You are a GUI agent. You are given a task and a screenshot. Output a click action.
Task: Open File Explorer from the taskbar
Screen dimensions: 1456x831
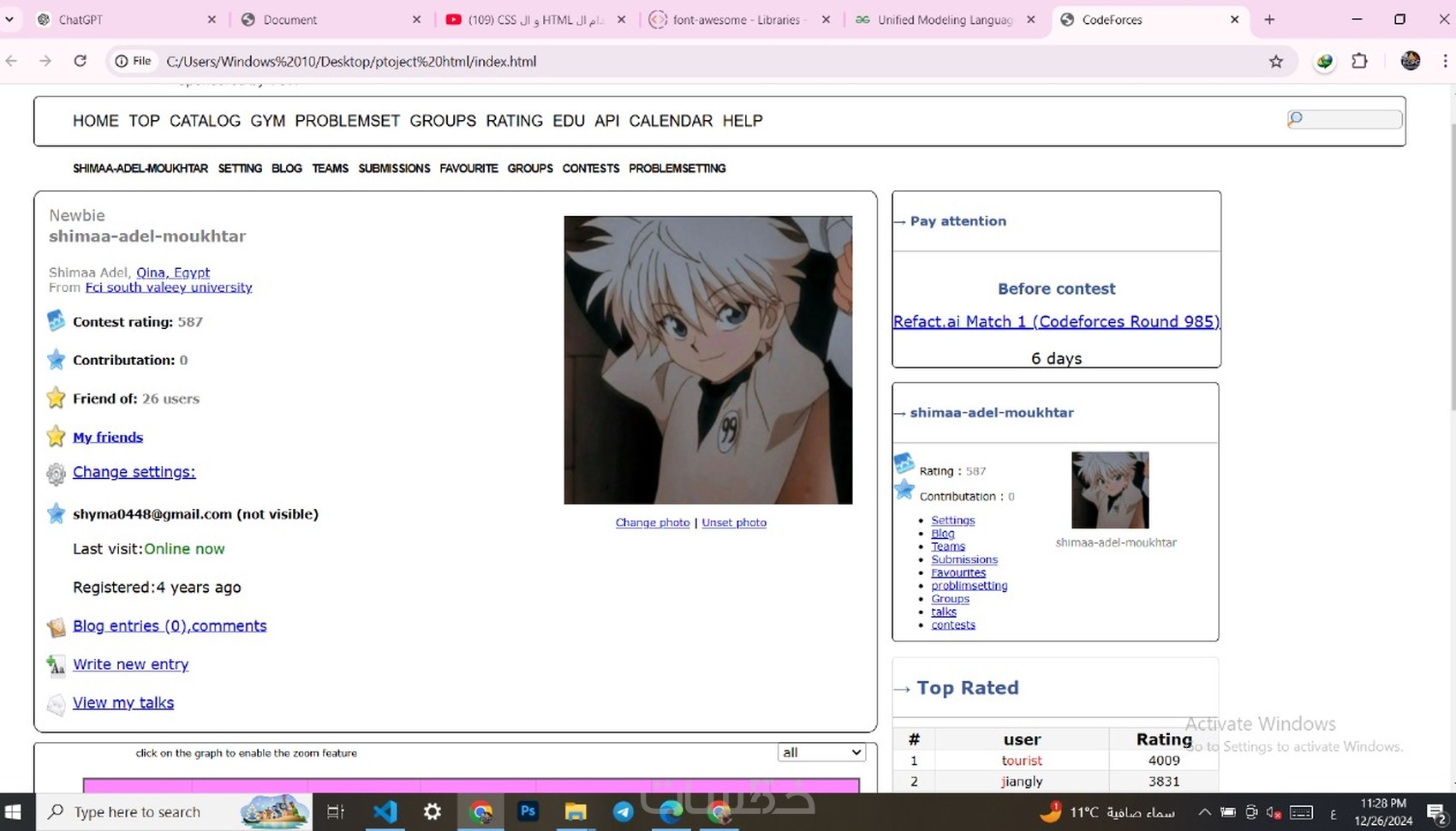tap(576, 812)
